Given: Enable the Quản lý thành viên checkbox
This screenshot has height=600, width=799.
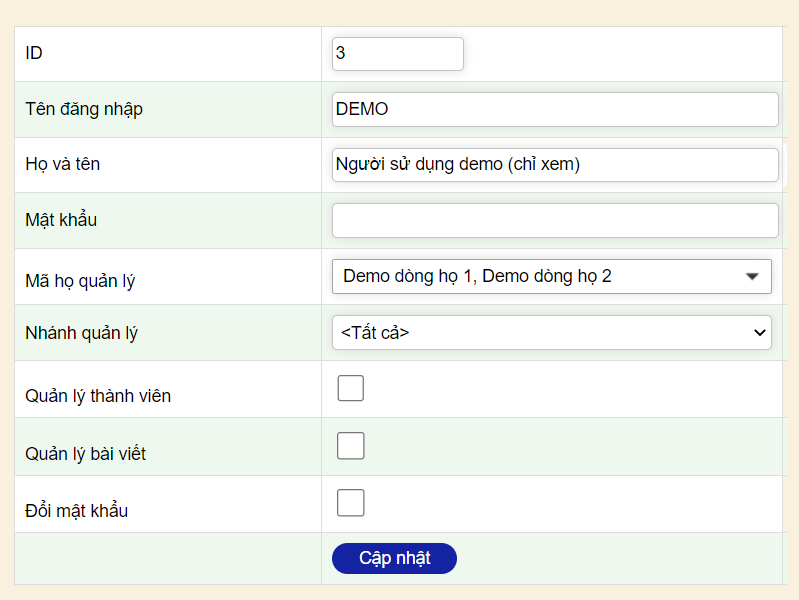Looking at the screenshot, I should coord(351,388).
